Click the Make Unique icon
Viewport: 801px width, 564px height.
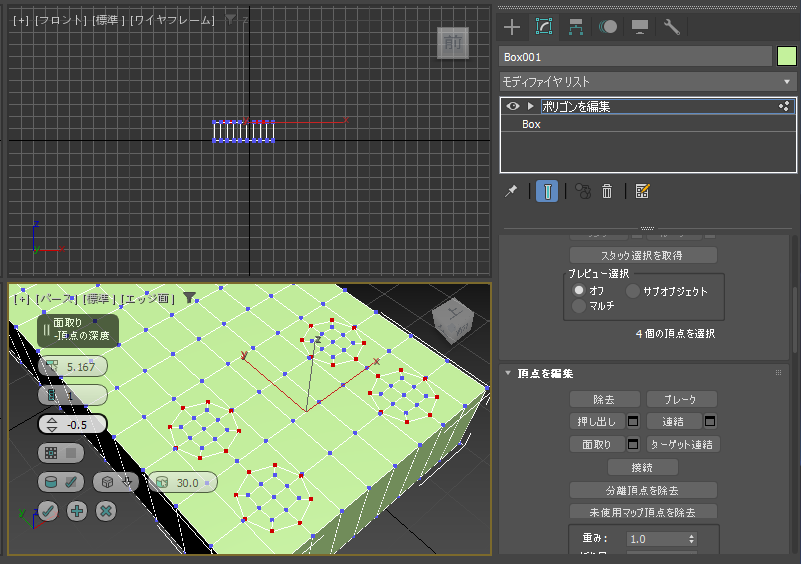click(x=583, y=191)
